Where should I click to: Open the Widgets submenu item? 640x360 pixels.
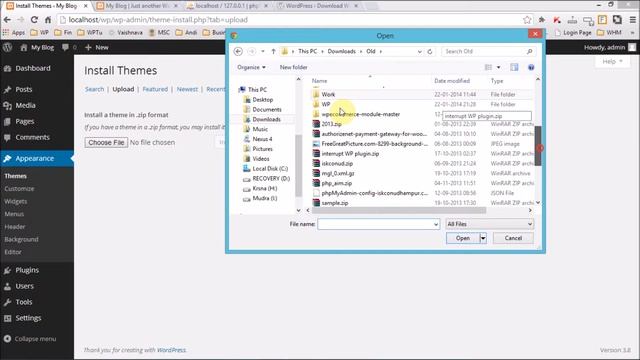click(x=16, y=201)
